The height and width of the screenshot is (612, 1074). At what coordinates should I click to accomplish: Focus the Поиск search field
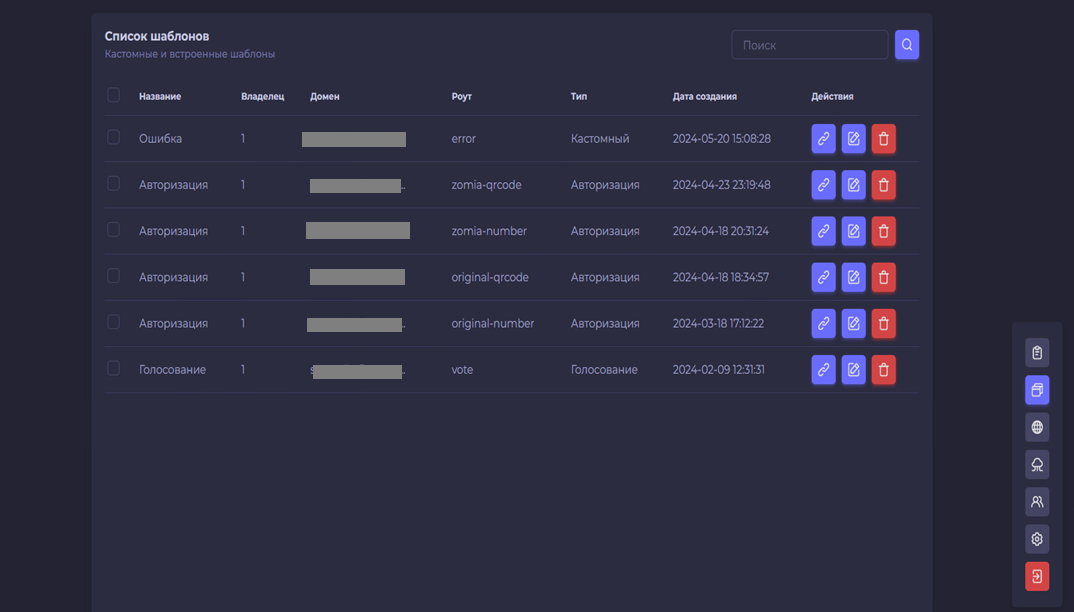tap(809, 45)
